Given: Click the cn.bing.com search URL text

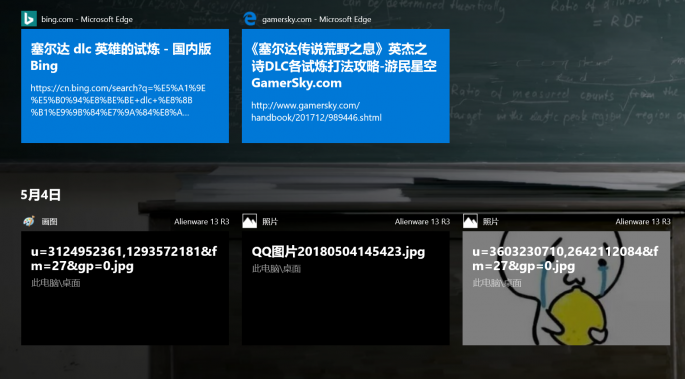Looking at the screenshot, I should [x=118, y=100].
